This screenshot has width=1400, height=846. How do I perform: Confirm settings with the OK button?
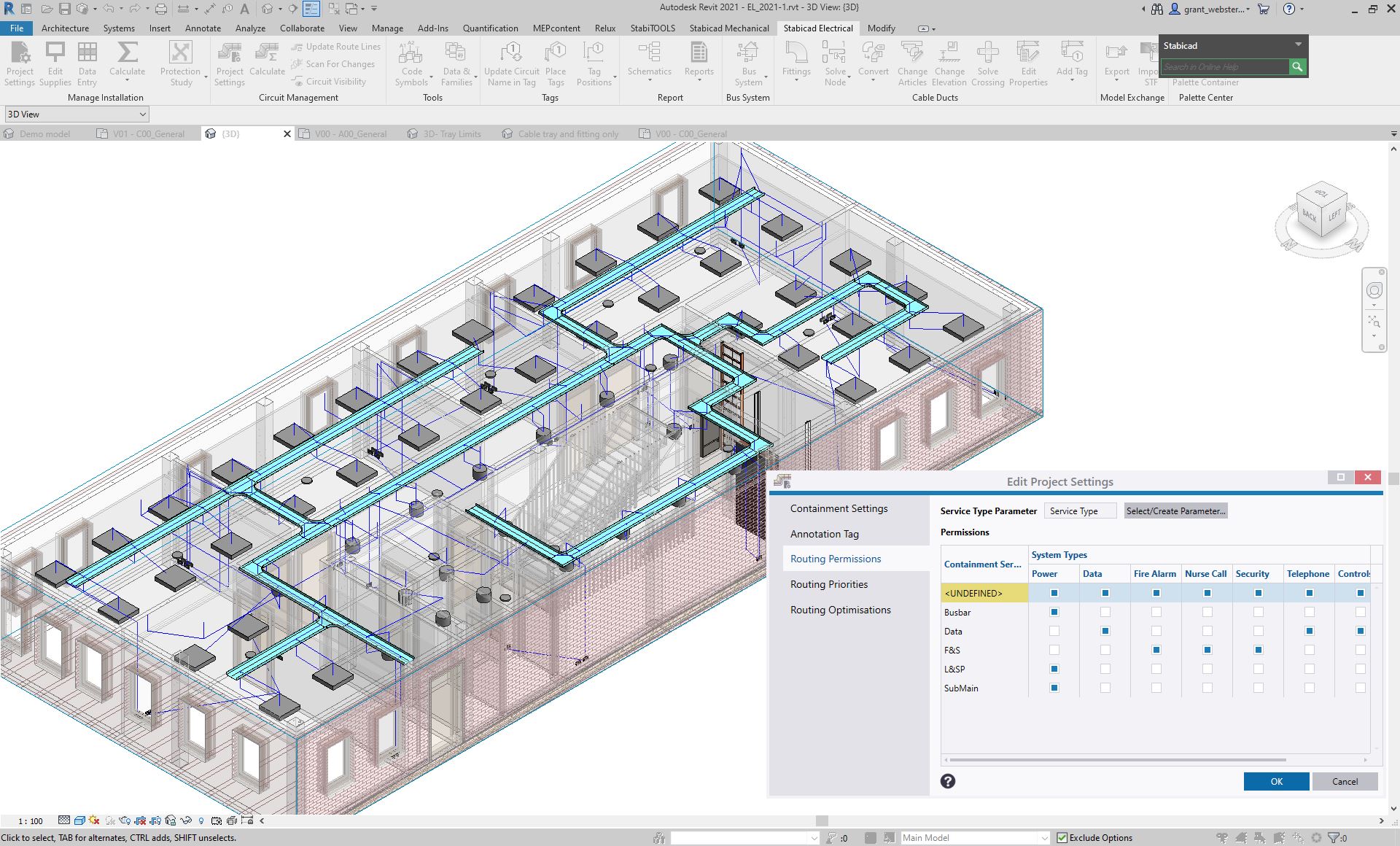pos(1275,781)
